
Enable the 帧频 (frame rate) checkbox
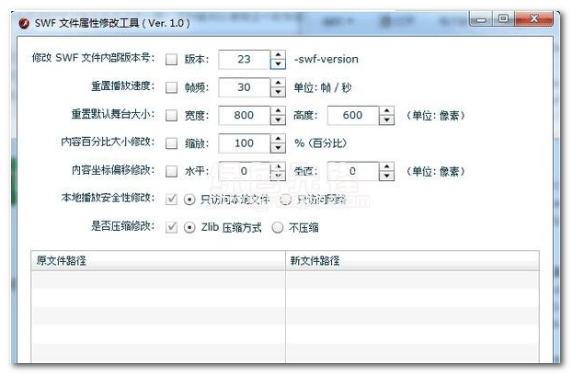[x=171, y=87]
